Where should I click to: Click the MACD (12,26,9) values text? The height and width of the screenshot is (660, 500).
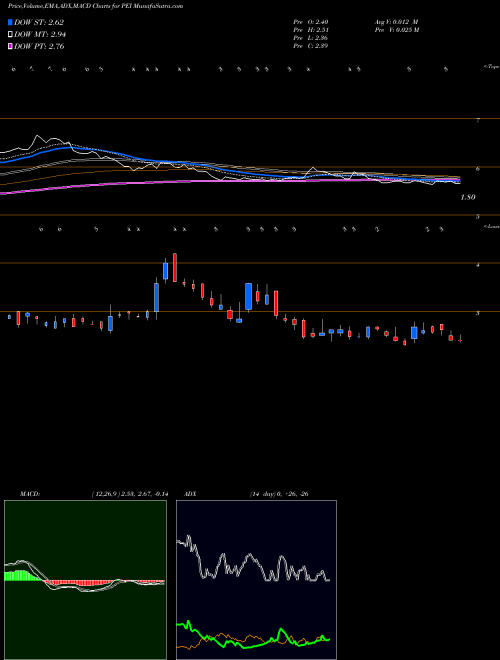(130, 494)
